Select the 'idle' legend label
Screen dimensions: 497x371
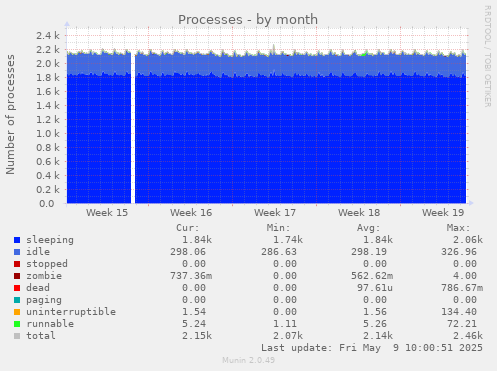[x=38, y=252]
